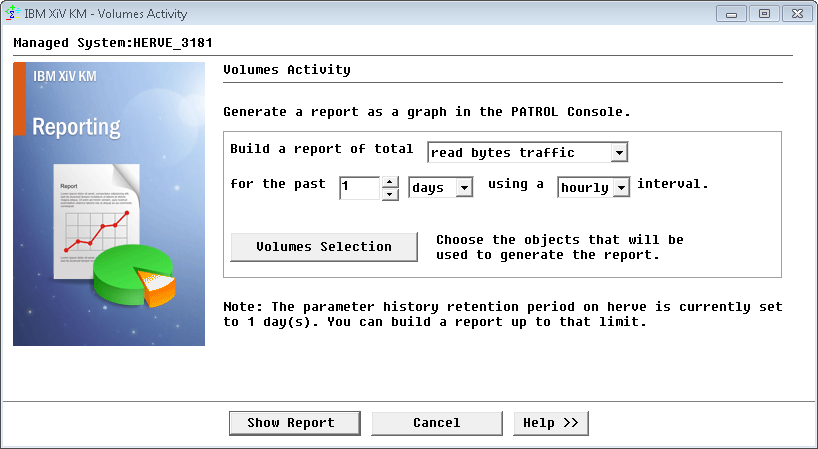This screenshot has height=449, width=818.
Task: Close the Volumes Activity window
Action: pos(797,14)
